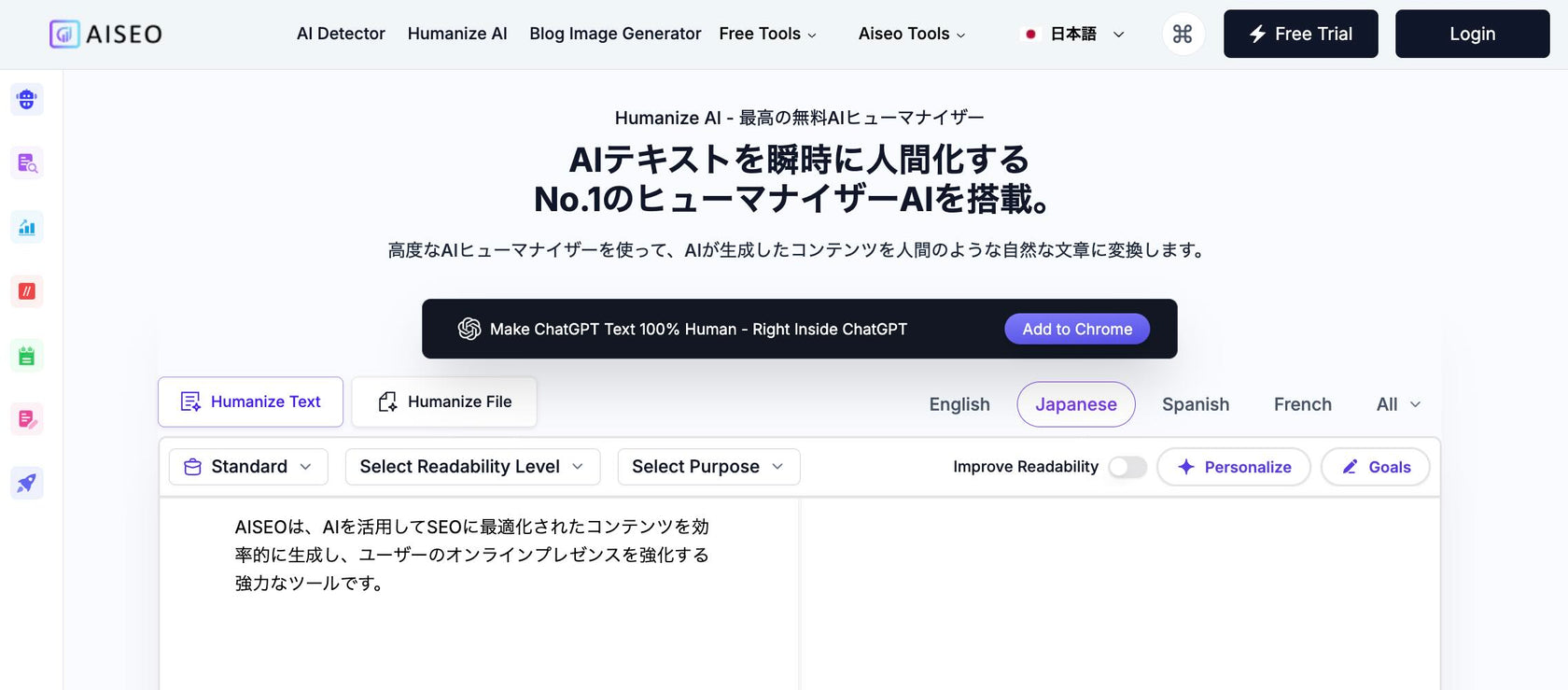Click the Add to Chrome button

click(1077, 329)
